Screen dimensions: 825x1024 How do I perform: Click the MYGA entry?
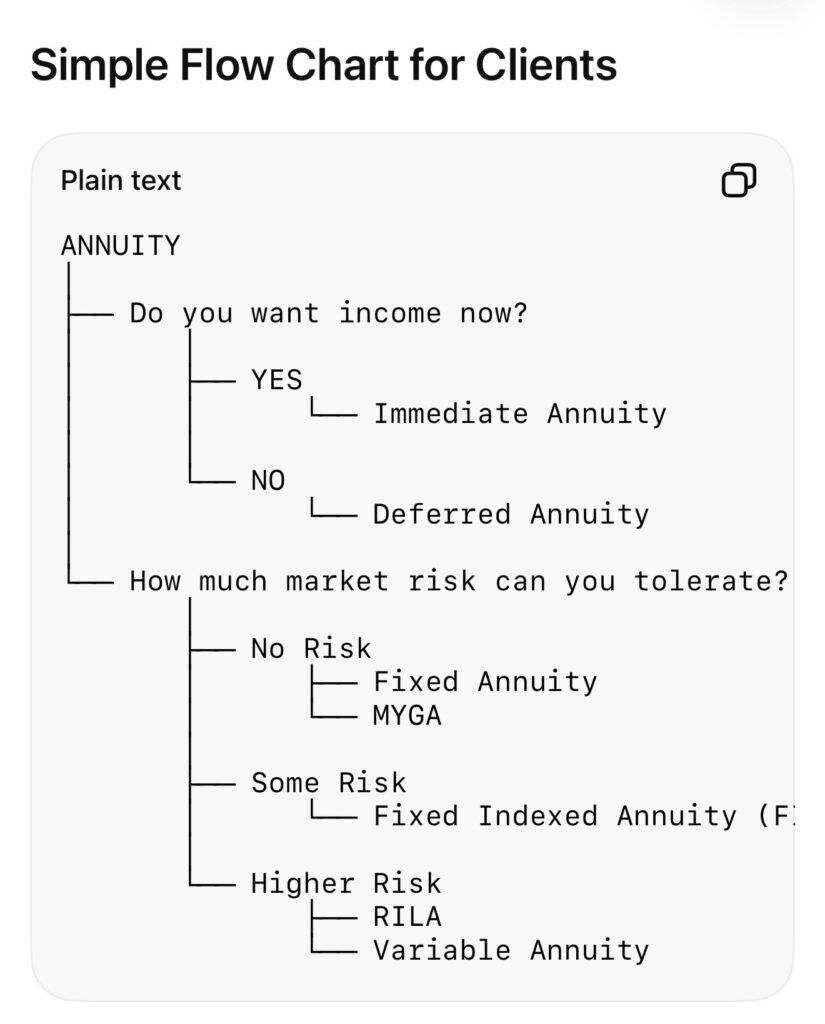408,716
